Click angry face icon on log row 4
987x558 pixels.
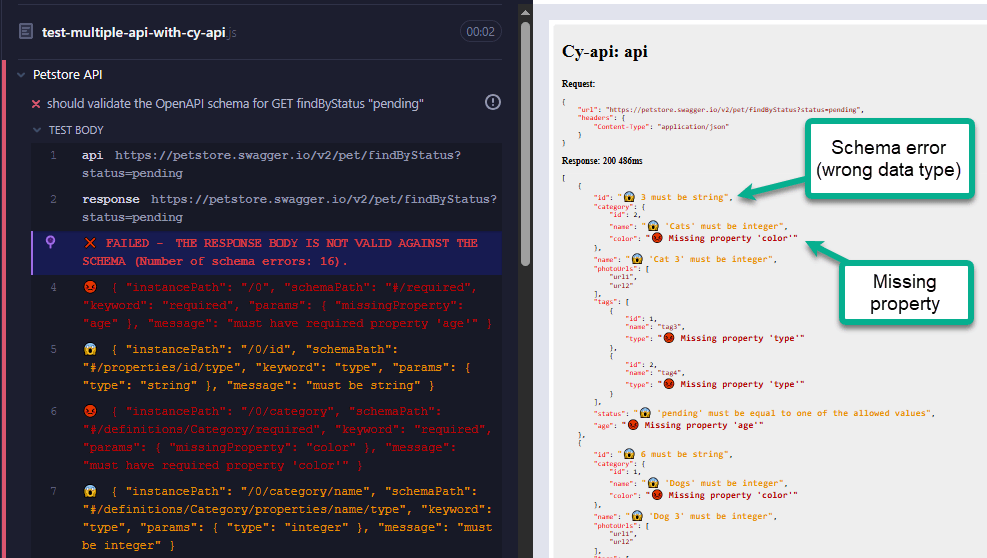(90, 287)
